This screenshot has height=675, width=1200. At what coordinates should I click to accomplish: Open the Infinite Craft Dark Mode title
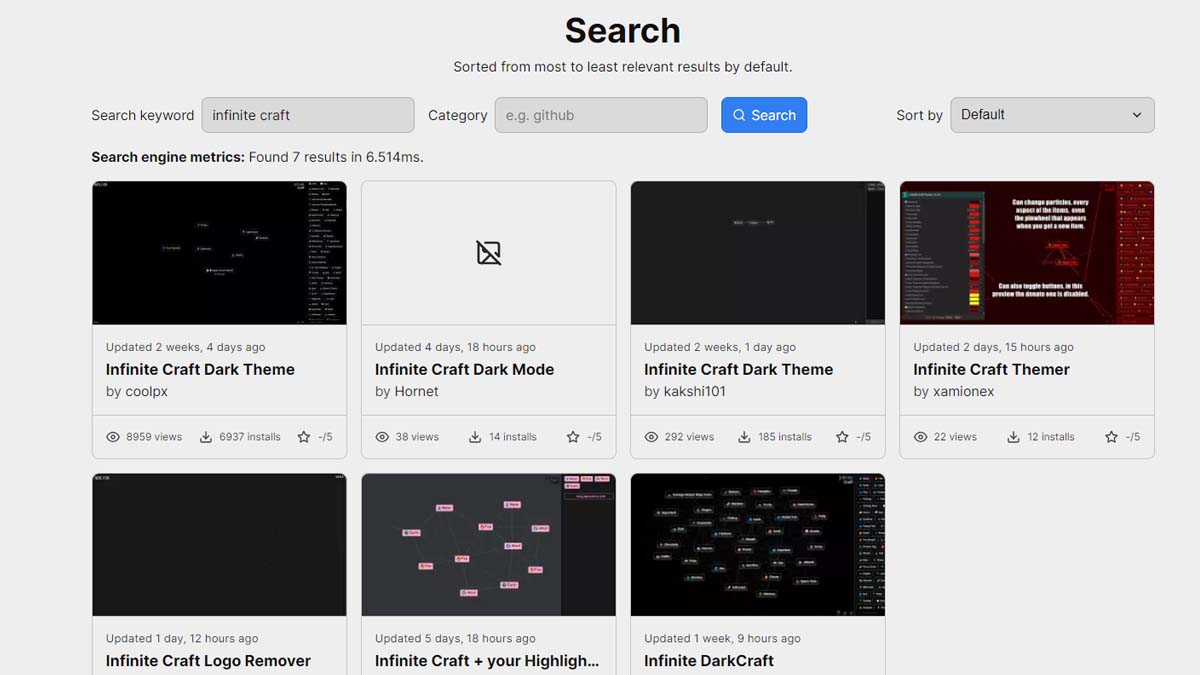(x=464, y=369)
